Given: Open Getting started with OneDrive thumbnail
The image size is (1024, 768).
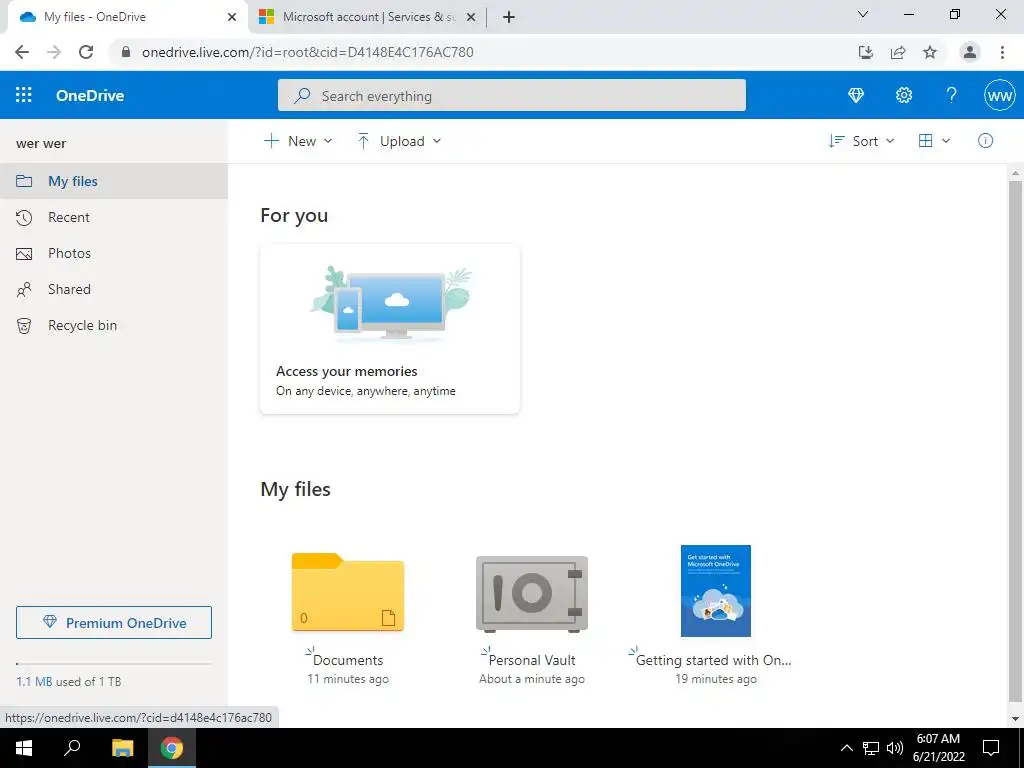Looking at the screenshot, I should (716, 591).
